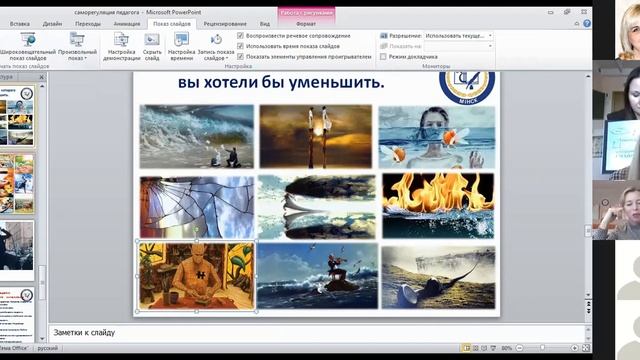Close the slide thumbnails pane
The image size is (640, 360).
coord(42,77)
